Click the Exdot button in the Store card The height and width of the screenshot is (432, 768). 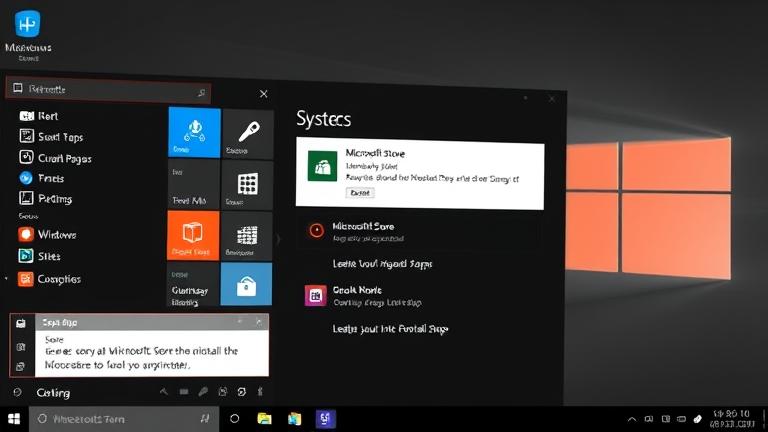tap(360, 193)
